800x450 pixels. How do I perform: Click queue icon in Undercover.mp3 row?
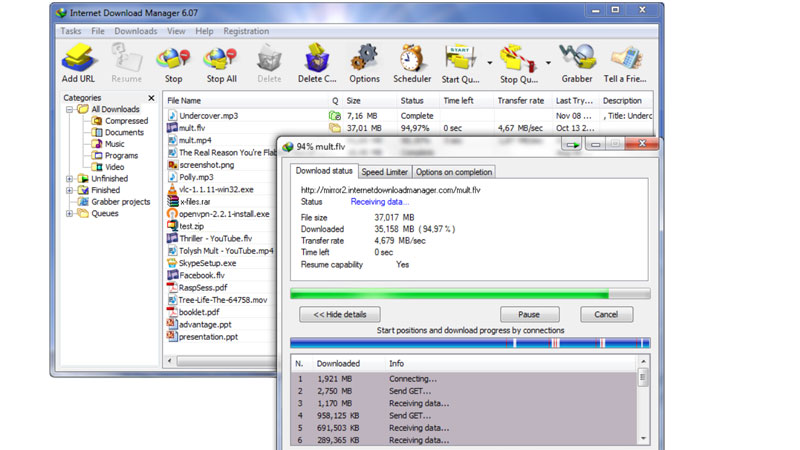coord(335,116)
